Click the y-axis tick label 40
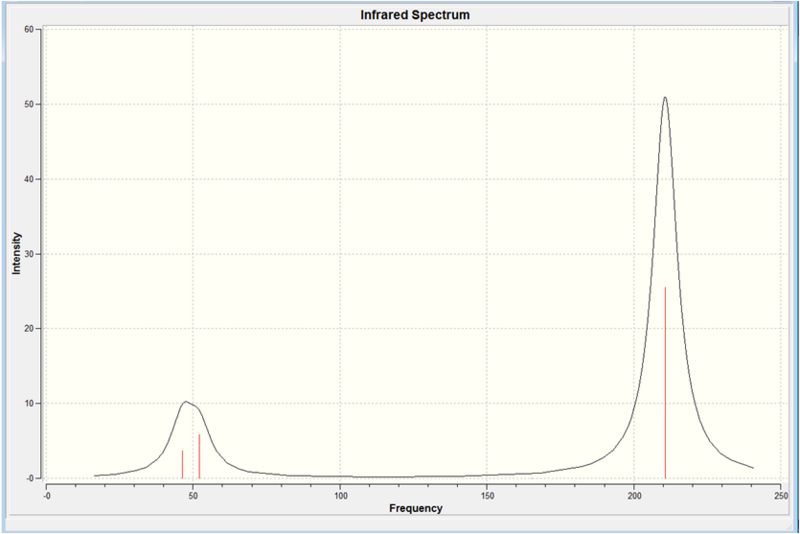 click(x=29, y=179)
